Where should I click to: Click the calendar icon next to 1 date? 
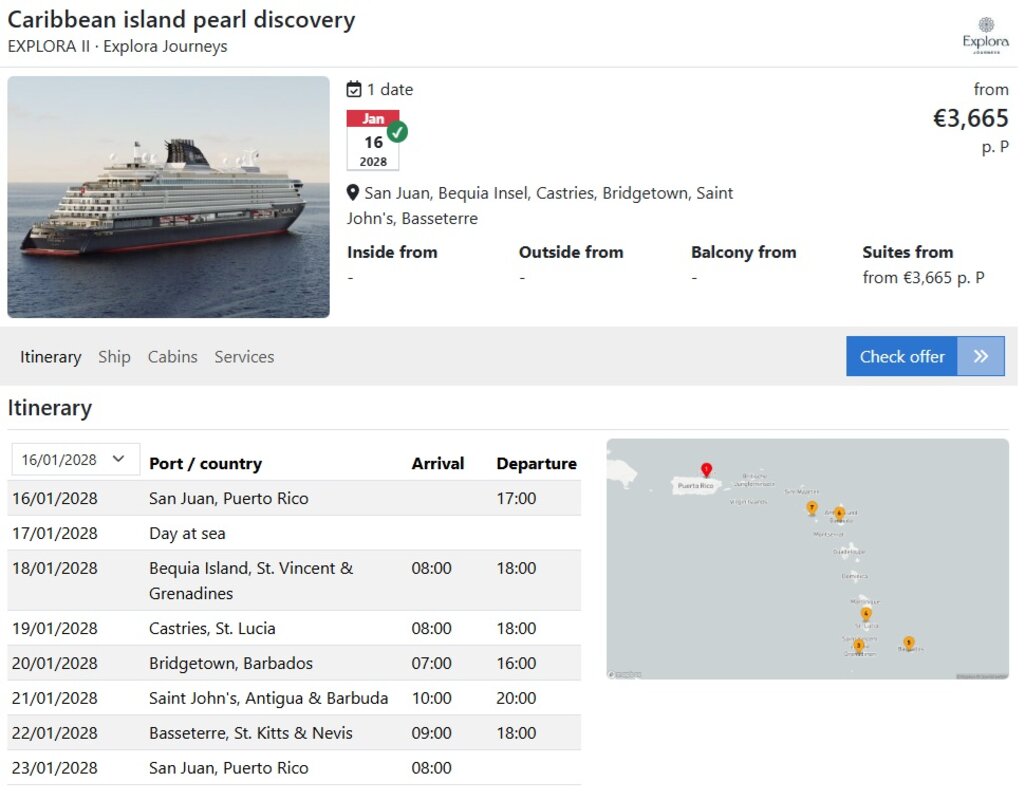354,89
